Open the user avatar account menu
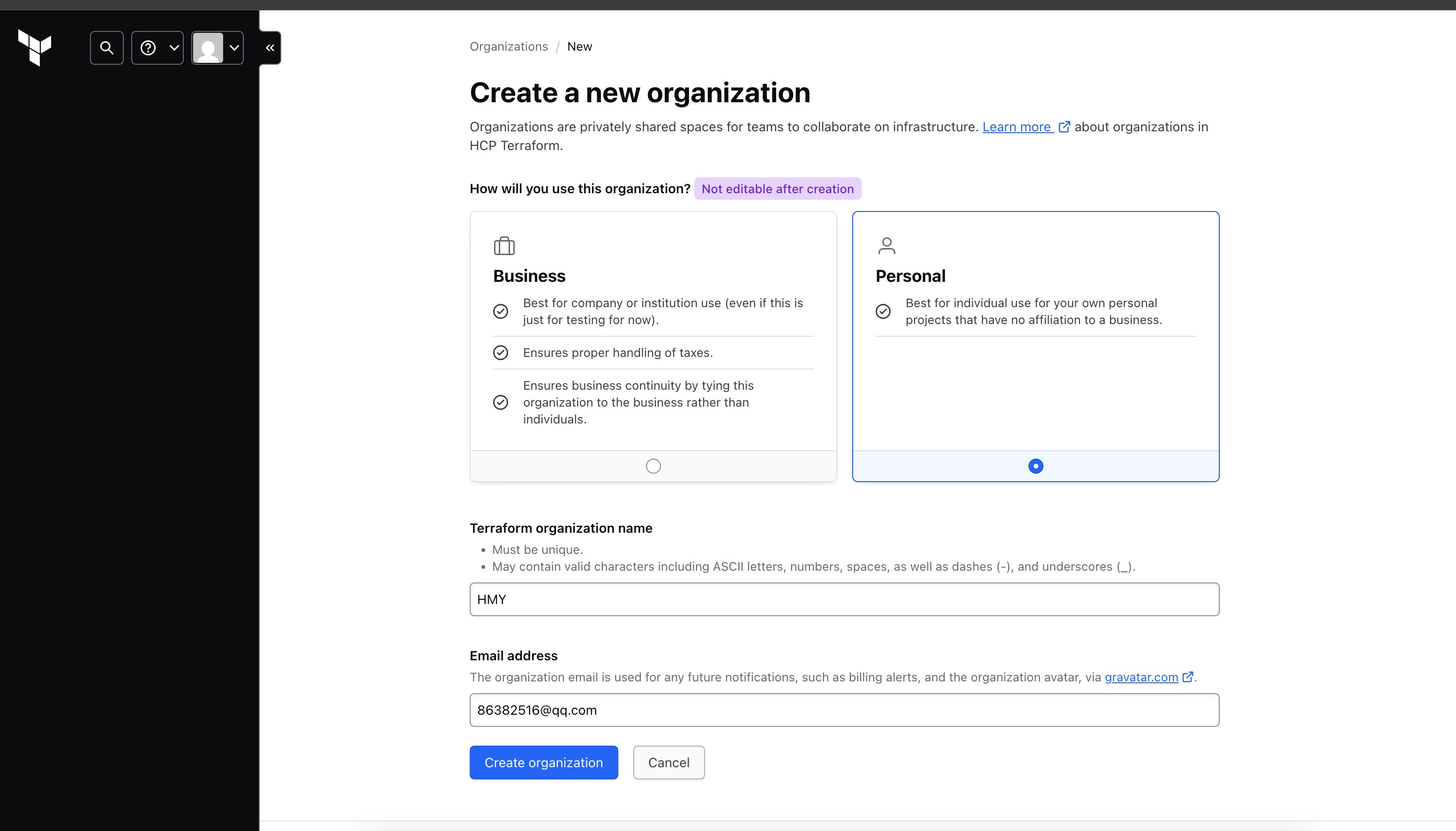 pos(218,48)
